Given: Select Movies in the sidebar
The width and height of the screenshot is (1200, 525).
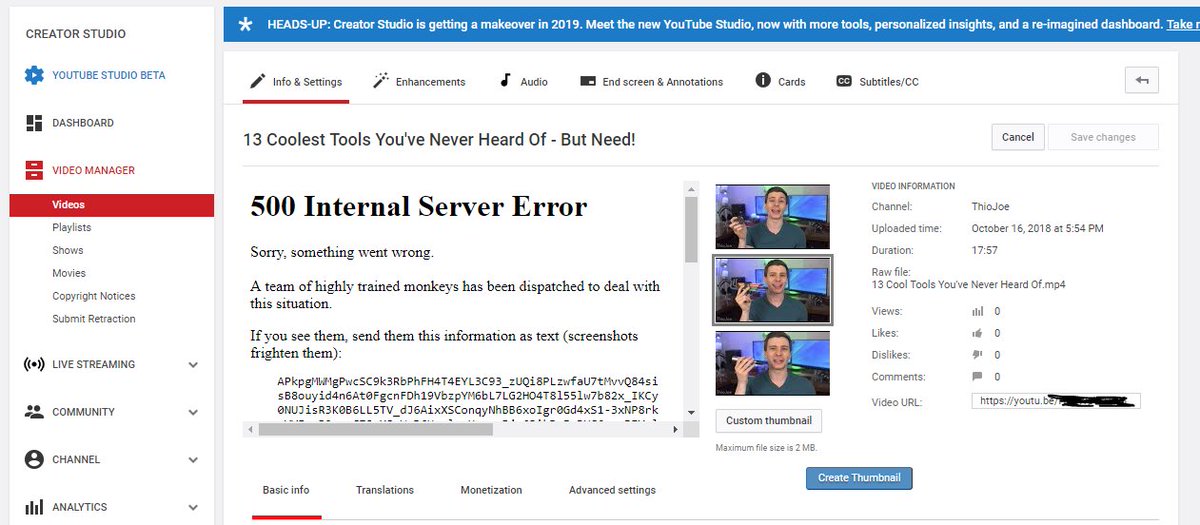Looking at the screenshot, I should [69, 273].
